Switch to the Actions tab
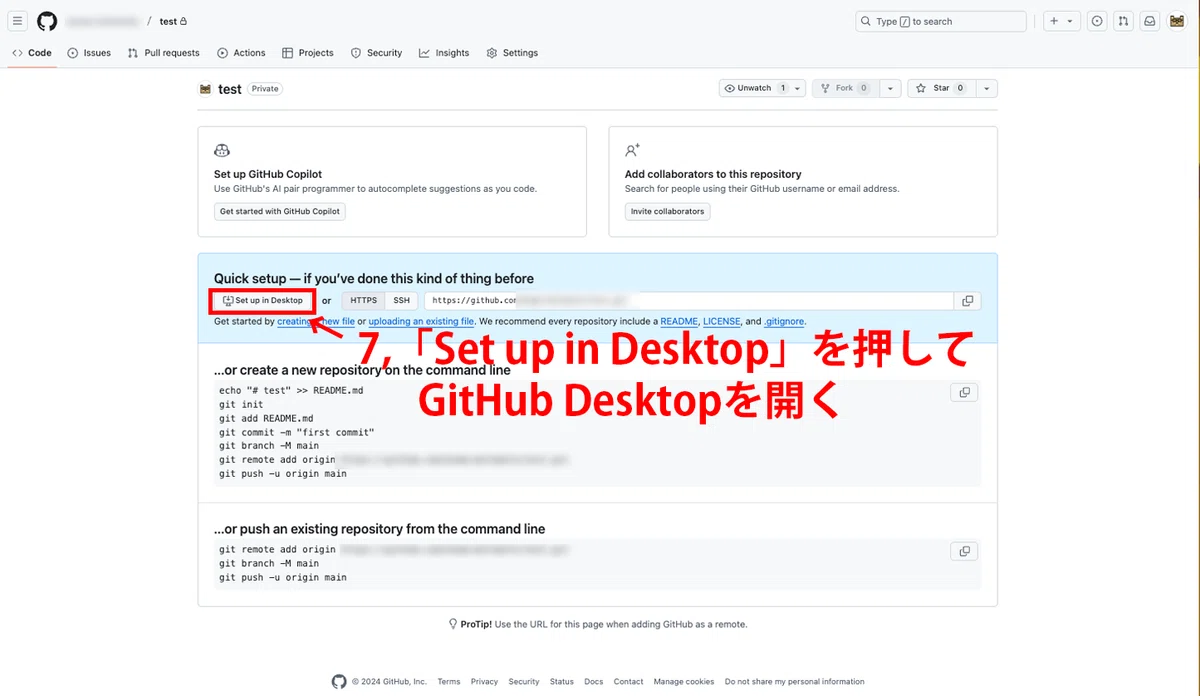This screenshot has width=1200, height=696. [x=241, y=53]
